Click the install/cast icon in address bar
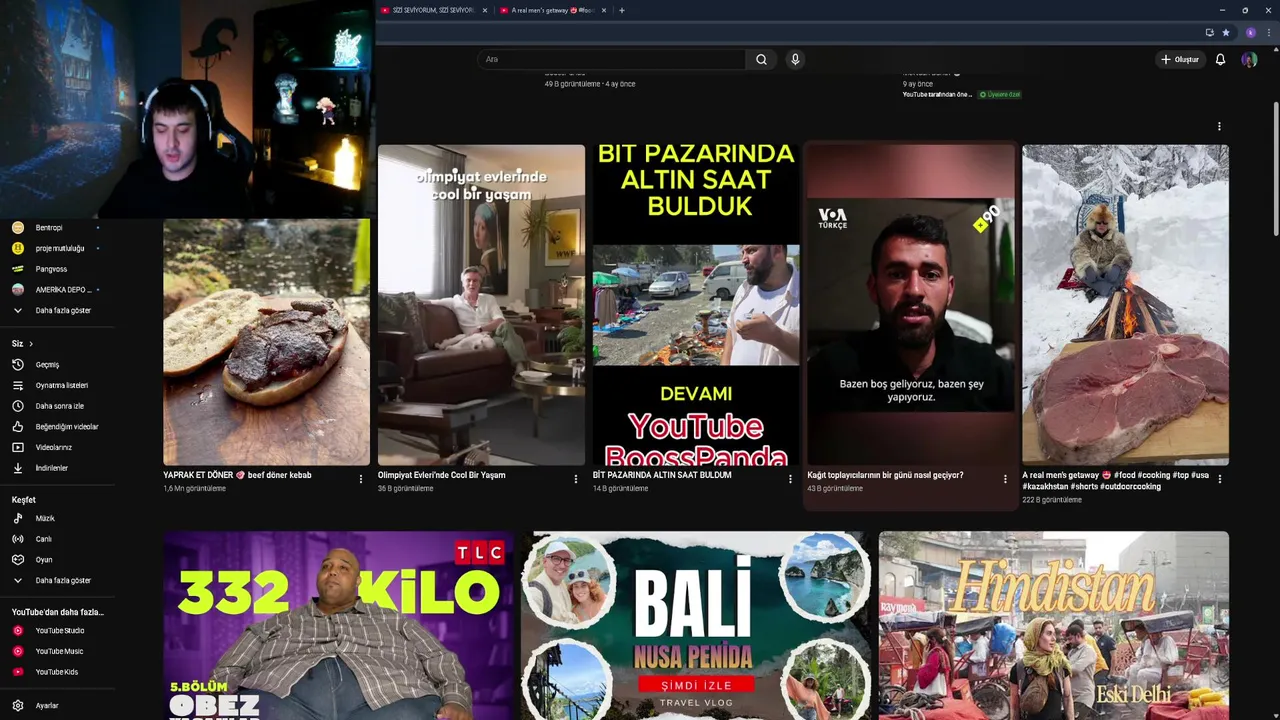The height and width of the screenshot is (720, 1280). pos(1209,32)
